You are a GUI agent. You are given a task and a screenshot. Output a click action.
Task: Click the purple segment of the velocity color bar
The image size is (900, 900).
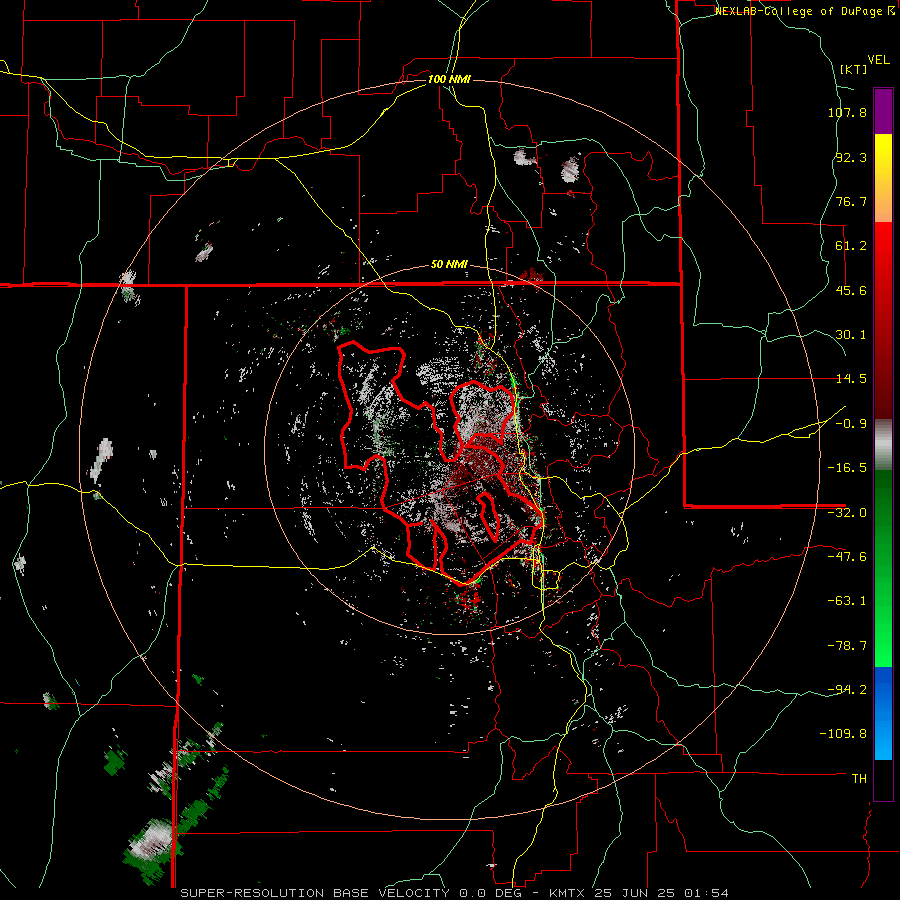click(x=883, y=112)
